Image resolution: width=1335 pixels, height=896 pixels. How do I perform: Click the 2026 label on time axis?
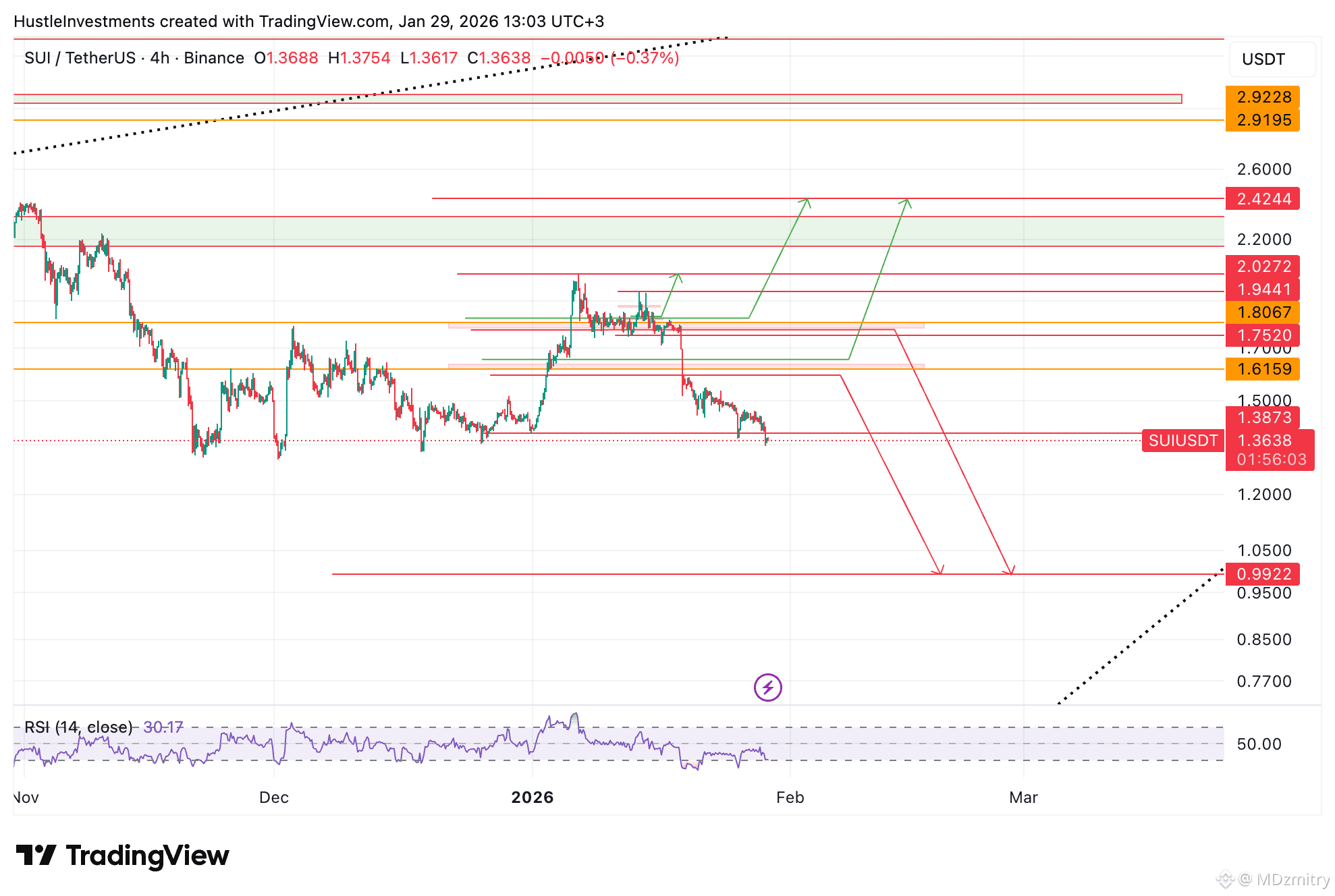532,797
